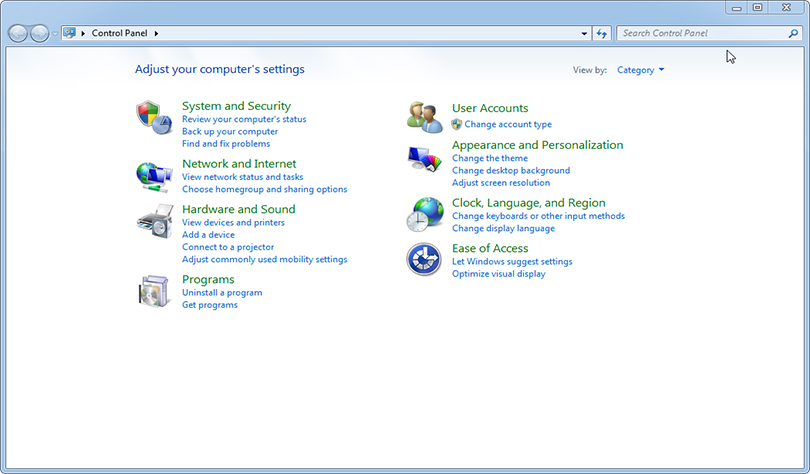This screenshot has height=474, width=810.
Task: Expand the address bar history dropdown arrow
Action: pos(585,33)
